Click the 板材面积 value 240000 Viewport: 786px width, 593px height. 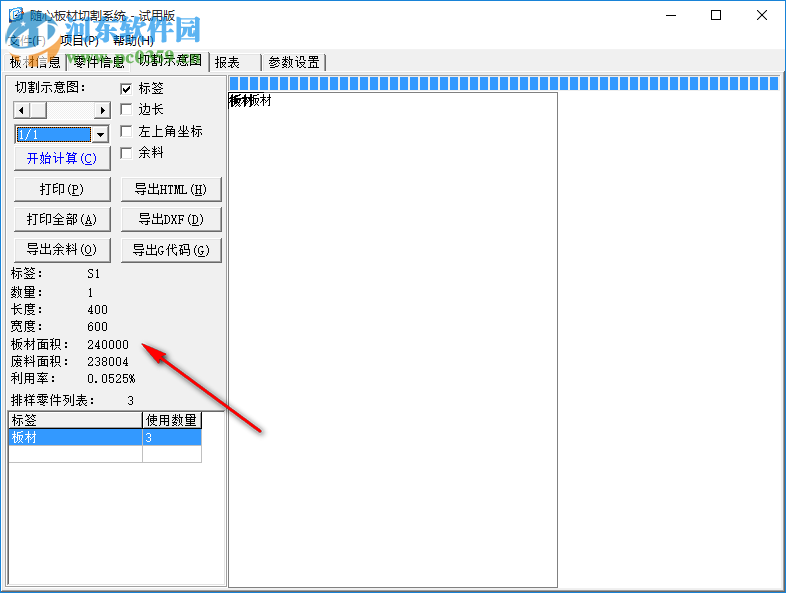[108, 345]
